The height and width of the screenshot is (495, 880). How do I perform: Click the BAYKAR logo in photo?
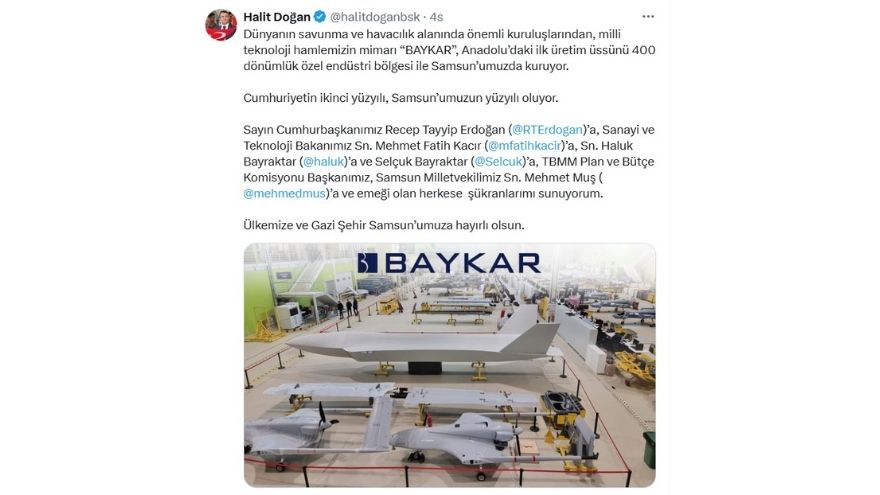point(449,263)
